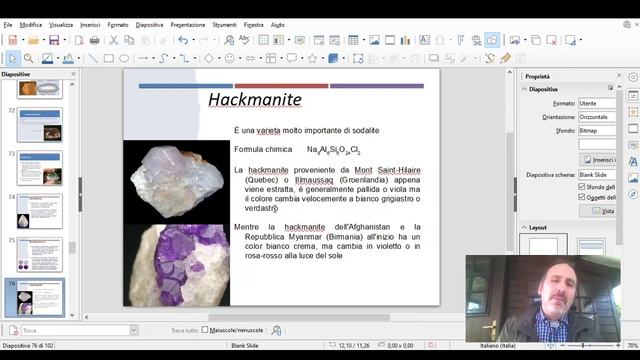Select slide 72 thumbnail

[40, 125]
